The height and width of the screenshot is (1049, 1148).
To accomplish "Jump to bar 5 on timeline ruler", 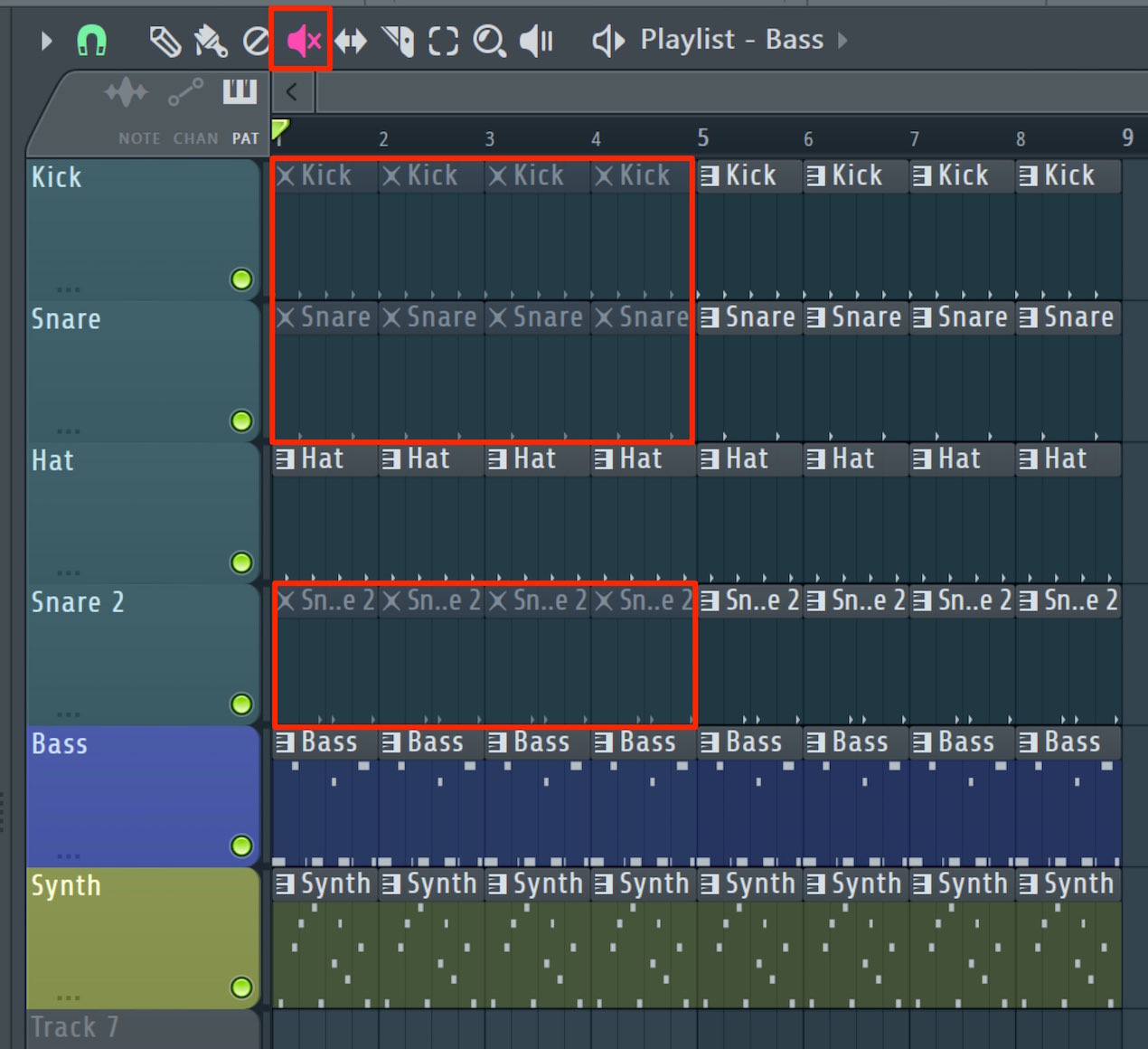I will click(x=703, y=137).
